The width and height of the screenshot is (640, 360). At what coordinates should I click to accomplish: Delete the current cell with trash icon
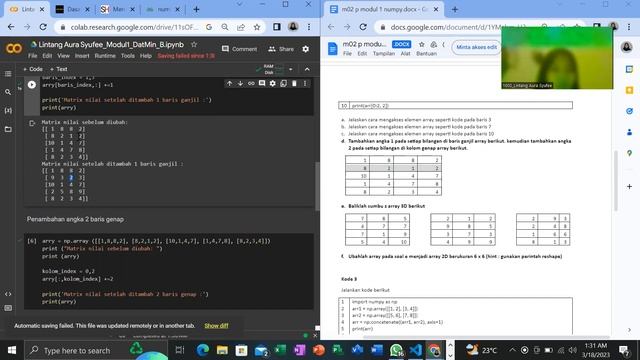point(294,83)
